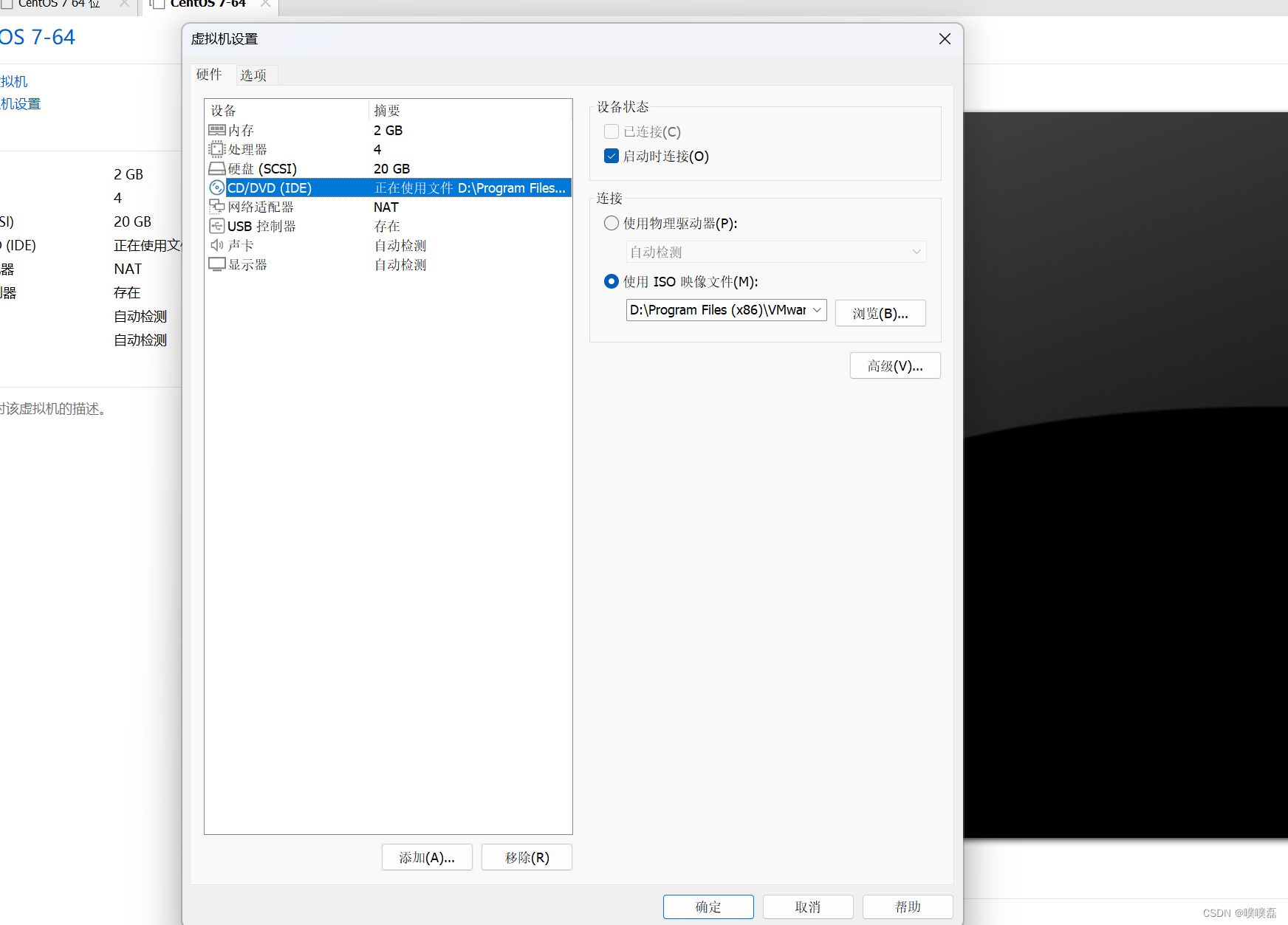Click the NAT summary value in device list
This screenshot has width=1288, height=925.
click(x=386, y=207)
